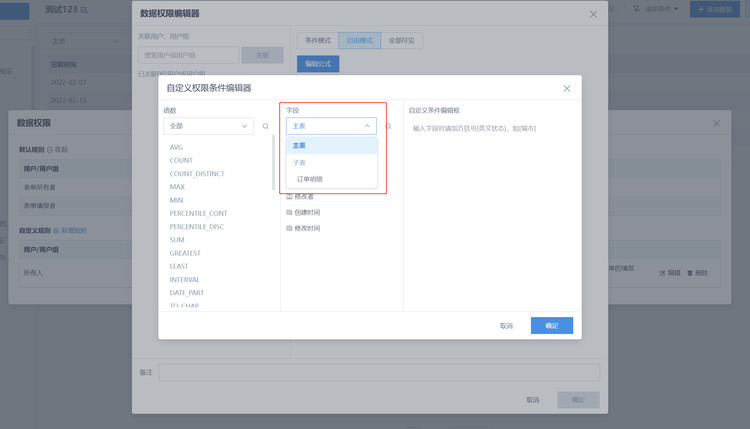Pick 订单明细 from the dropdown list

coord(309,179)
